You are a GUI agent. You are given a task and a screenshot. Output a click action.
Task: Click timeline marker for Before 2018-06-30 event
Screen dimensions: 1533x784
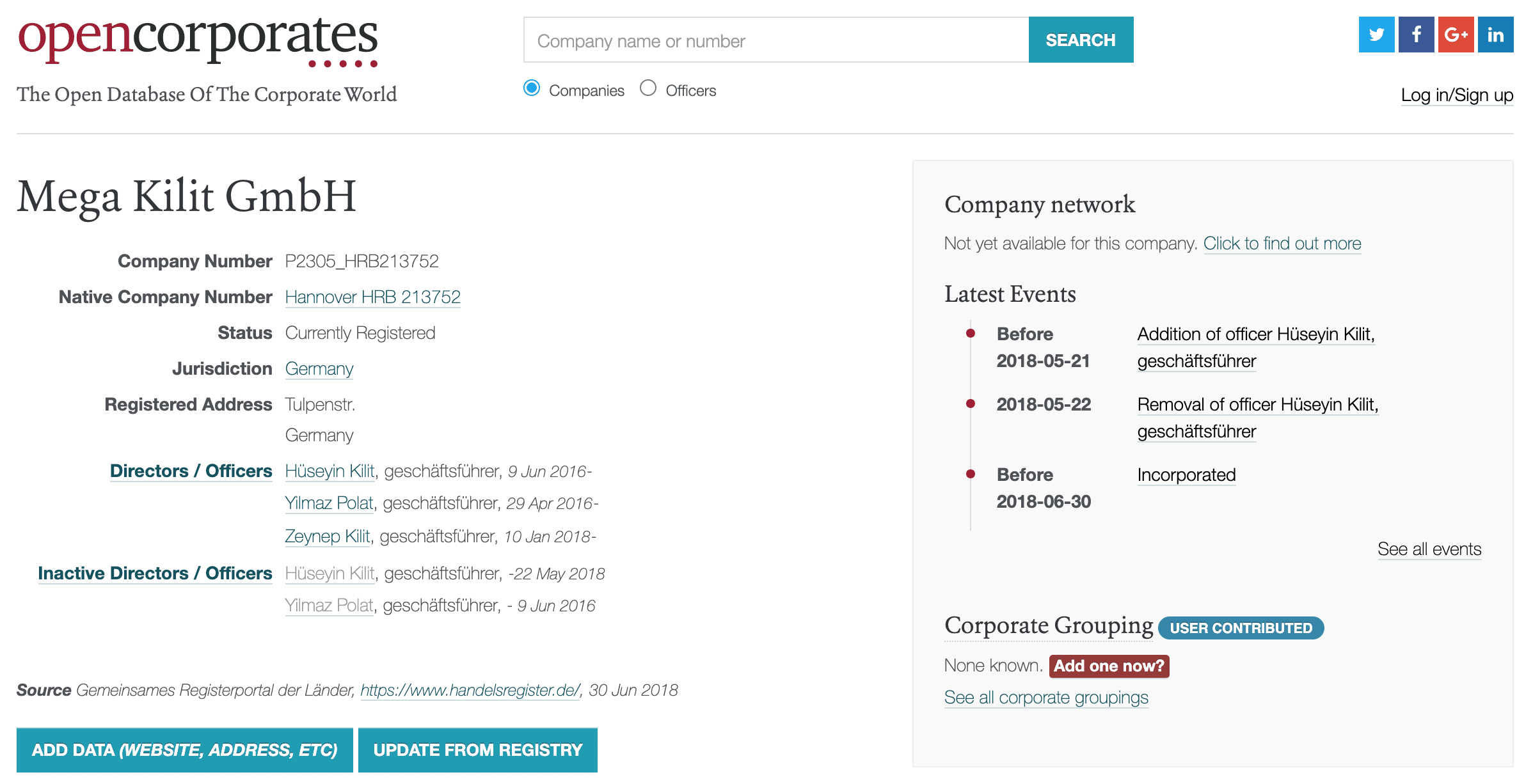tap(971, 474)
